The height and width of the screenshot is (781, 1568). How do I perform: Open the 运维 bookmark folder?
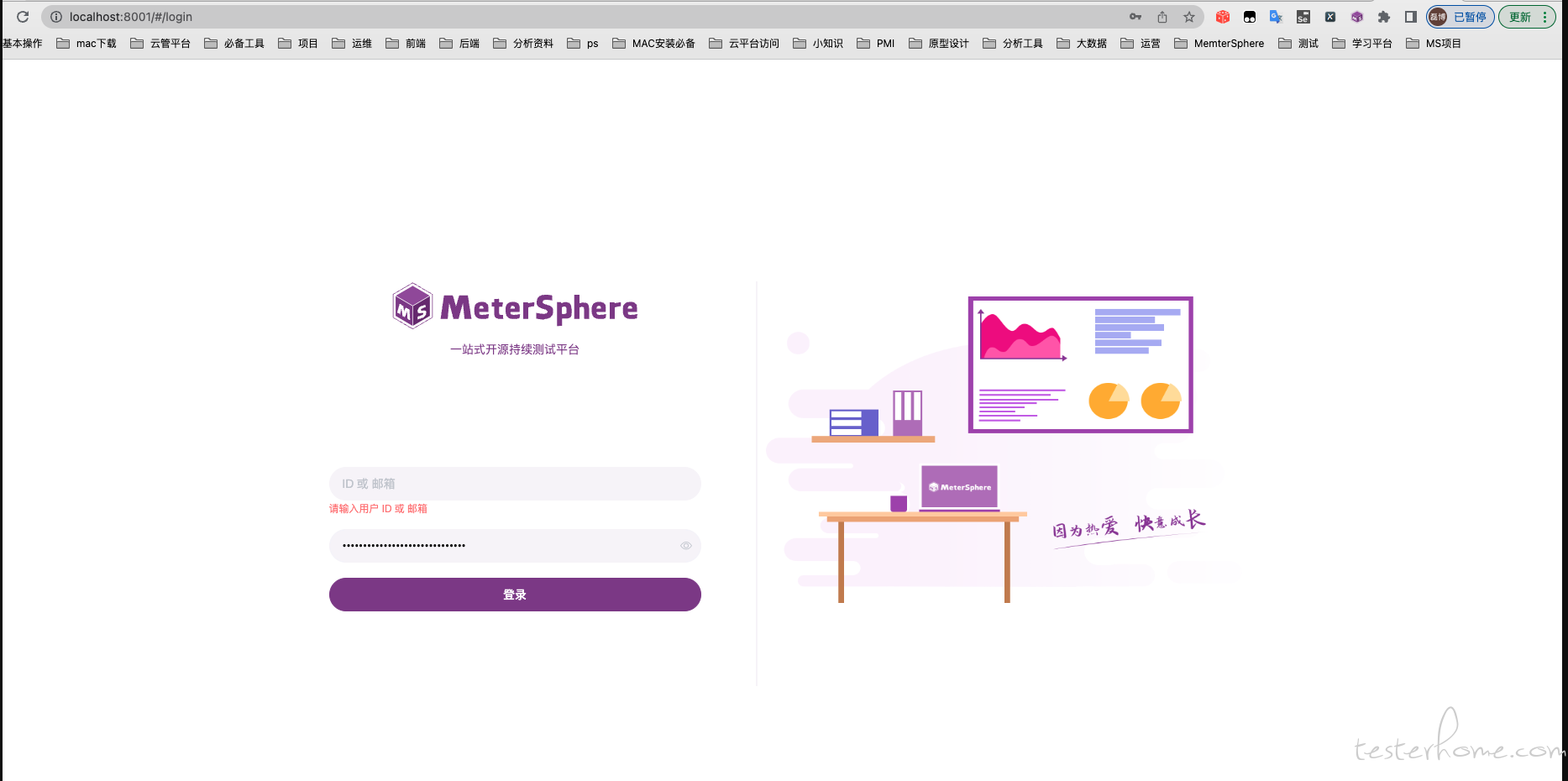352,44
